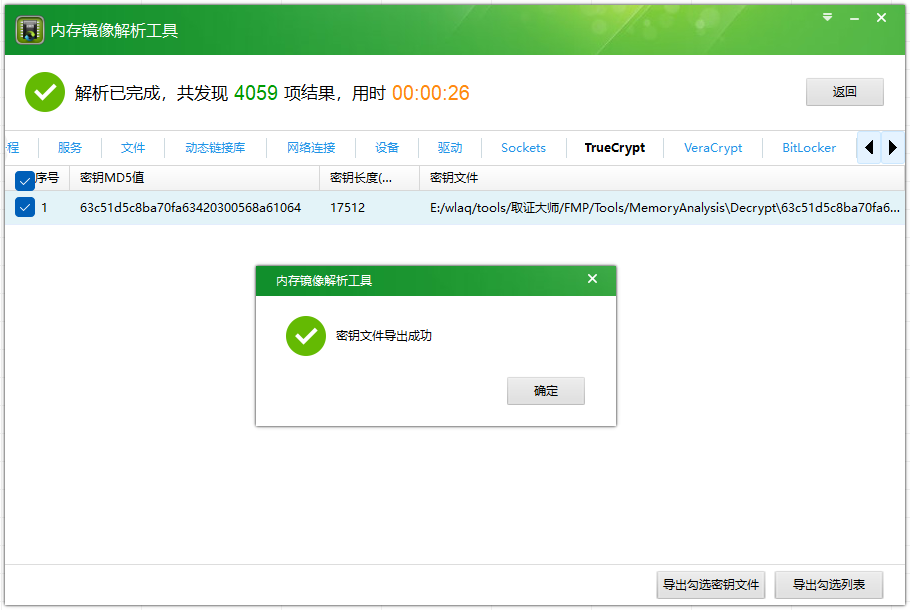Open the 动态链接库 tab

click(x=215, y=148)
